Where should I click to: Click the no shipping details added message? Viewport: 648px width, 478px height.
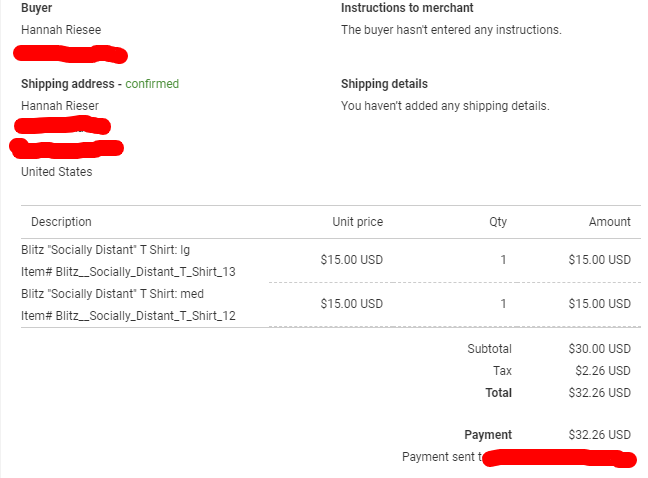coord(445,106)
